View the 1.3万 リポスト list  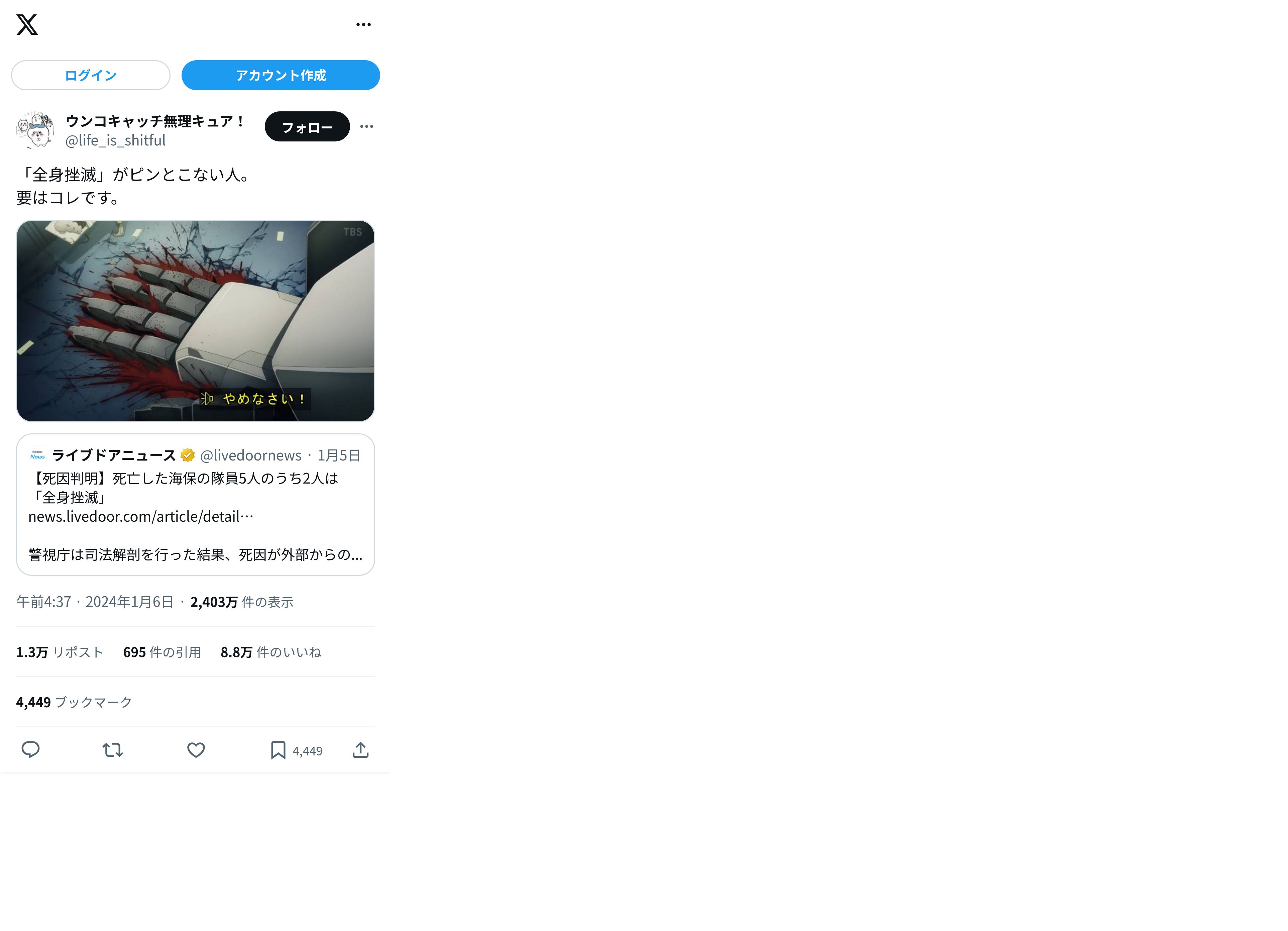pos(60,652)
